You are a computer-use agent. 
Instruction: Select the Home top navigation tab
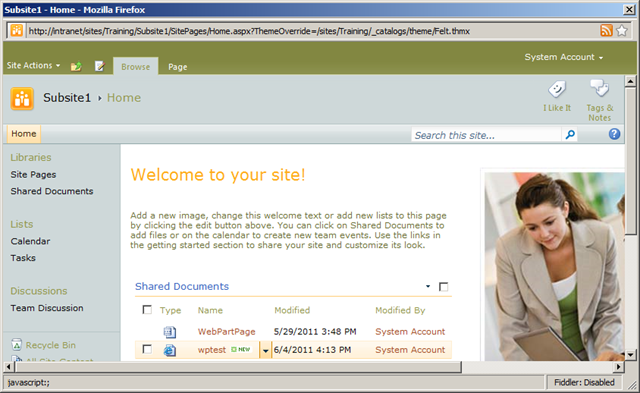coord(24,134)
